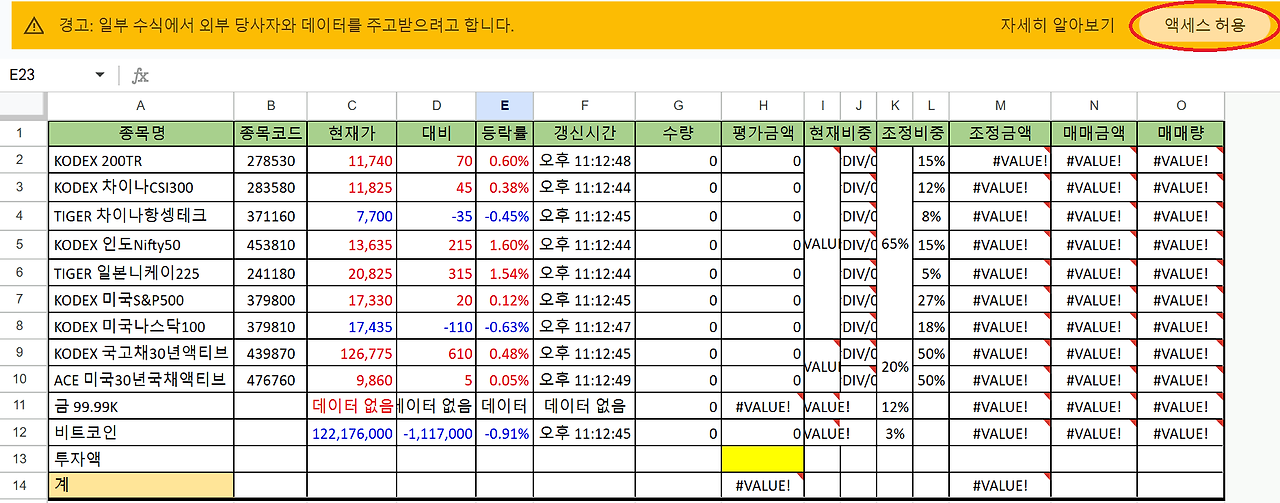This screenshot has height=503, width=1280.
Task: Select the 매매량 header cell
Action: pos(1180,133)
